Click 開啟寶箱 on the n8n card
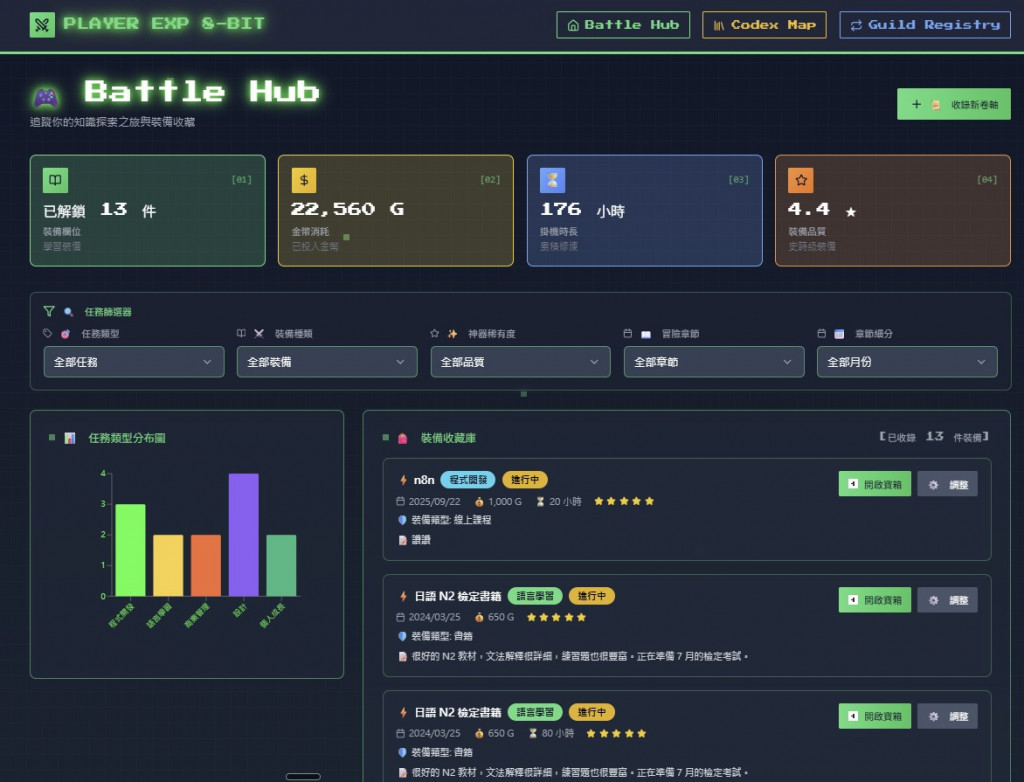 click(x=874, y=484)
